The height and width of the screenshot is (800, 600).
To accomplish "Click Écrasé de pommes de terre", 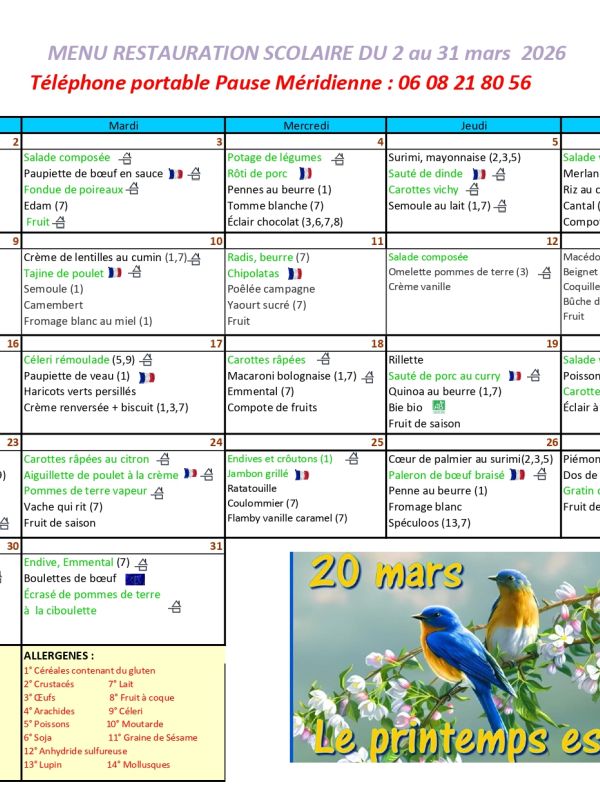I will 92,594.
